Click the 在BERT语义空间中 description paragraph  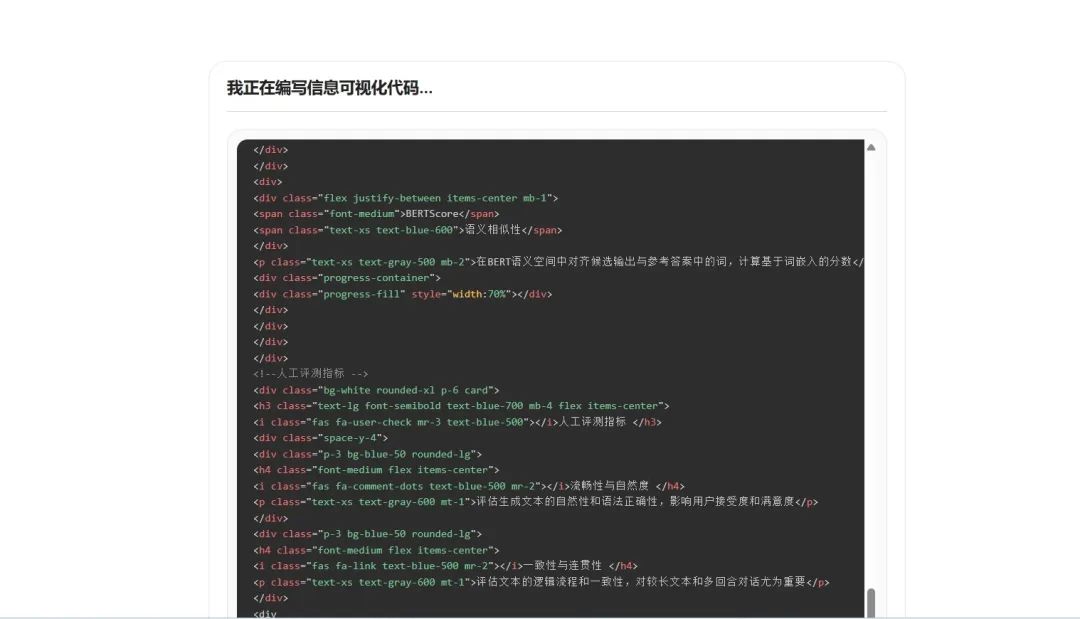560,261
